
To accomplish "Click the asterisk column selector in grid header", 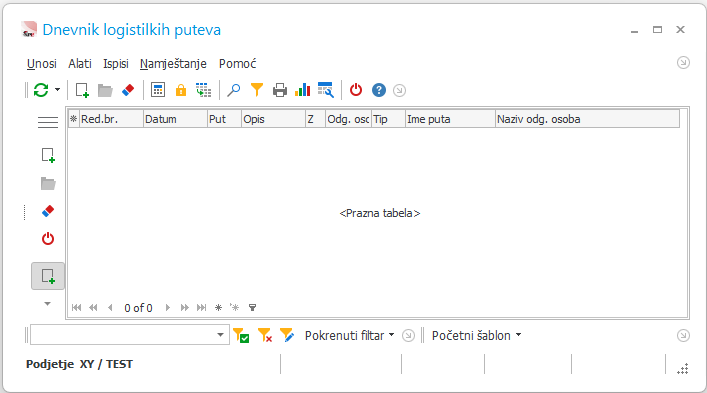I will (73, 119).
